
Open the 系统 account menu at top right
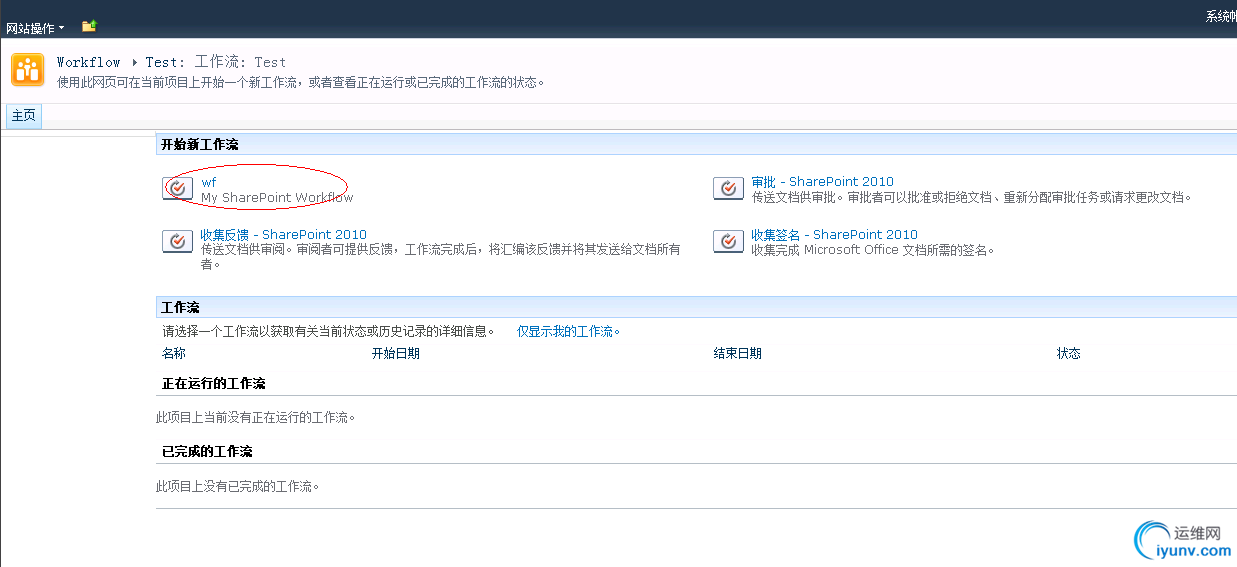(x=1220, y=16)
